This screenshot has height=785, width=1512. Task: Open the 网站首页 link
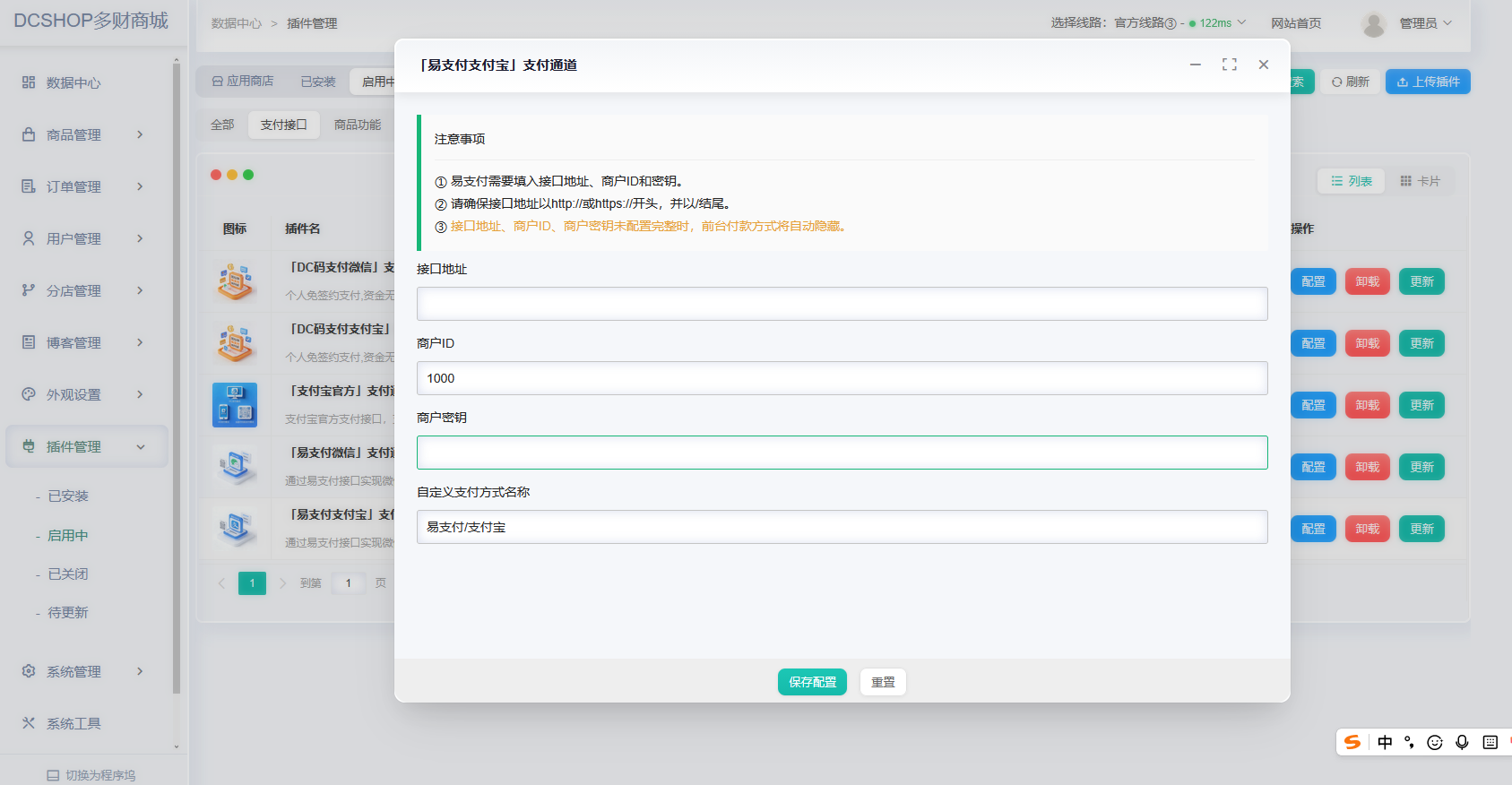click(x=1296, y=23)
